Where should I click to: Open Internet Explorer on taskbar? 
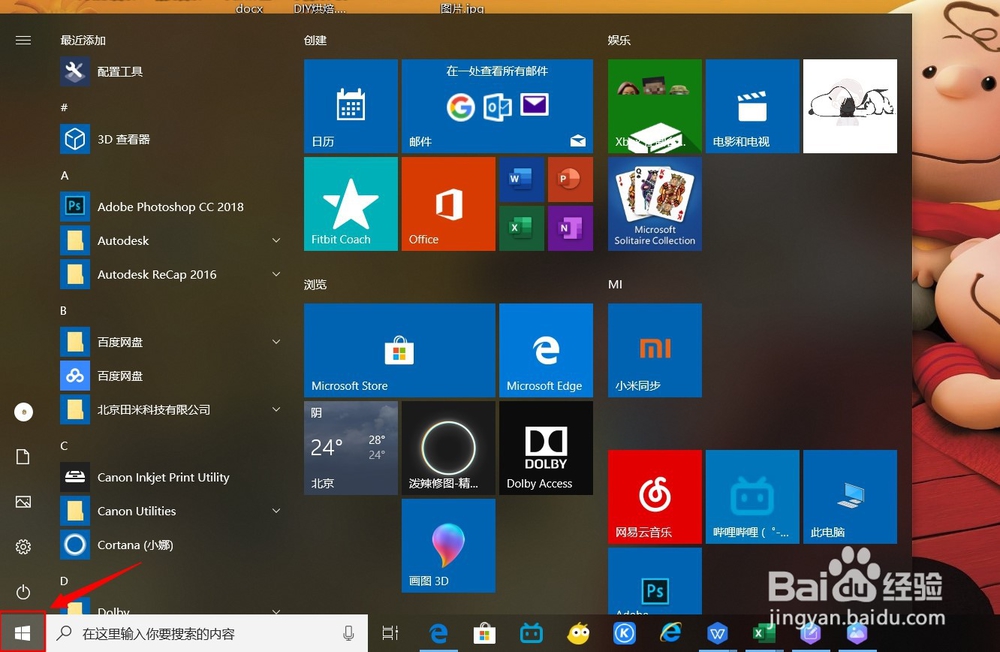coord(670,633)
